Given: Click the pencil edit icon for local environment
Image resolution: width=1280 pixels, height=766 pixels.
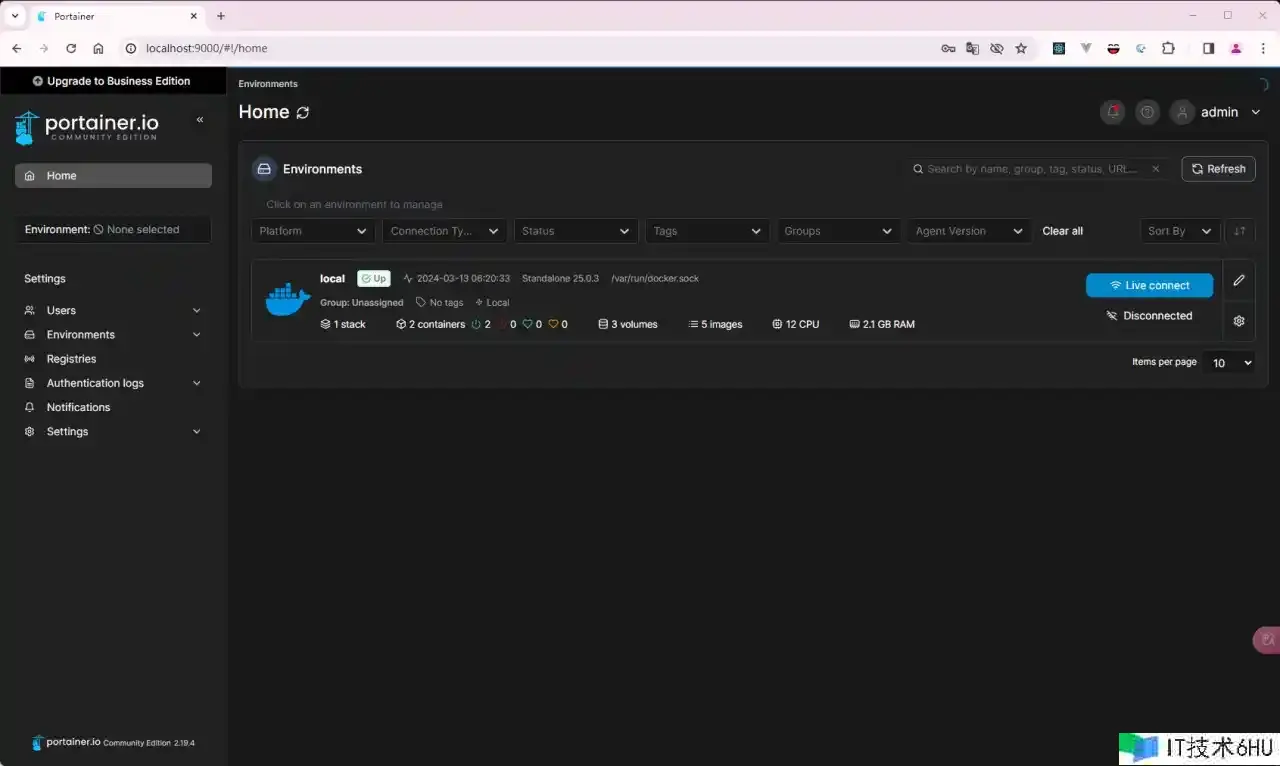Looking at the screenshot, I should click(x=1239, y=280).
